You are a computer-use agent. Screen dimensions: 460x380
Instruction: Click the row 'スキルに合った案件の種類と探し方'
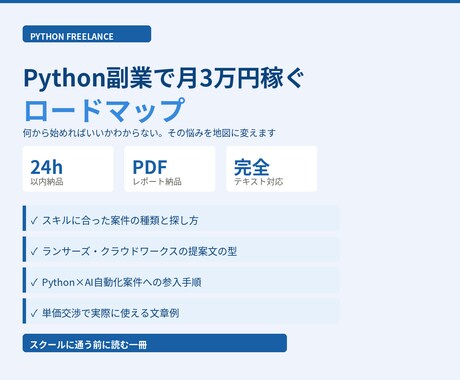click(x=181, y=218)
